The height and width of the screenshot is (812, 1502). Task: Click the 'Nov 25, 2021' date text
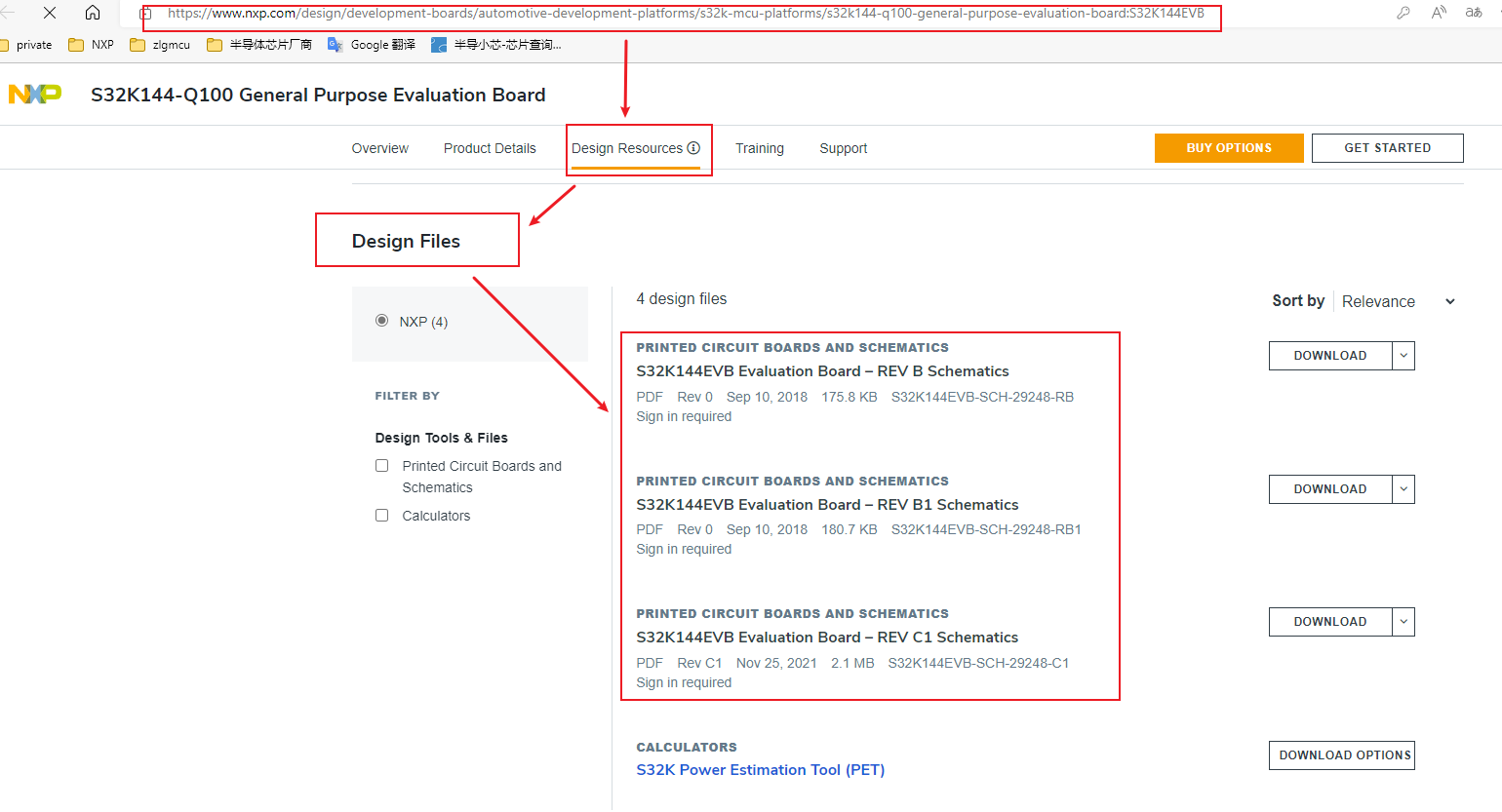776,663
